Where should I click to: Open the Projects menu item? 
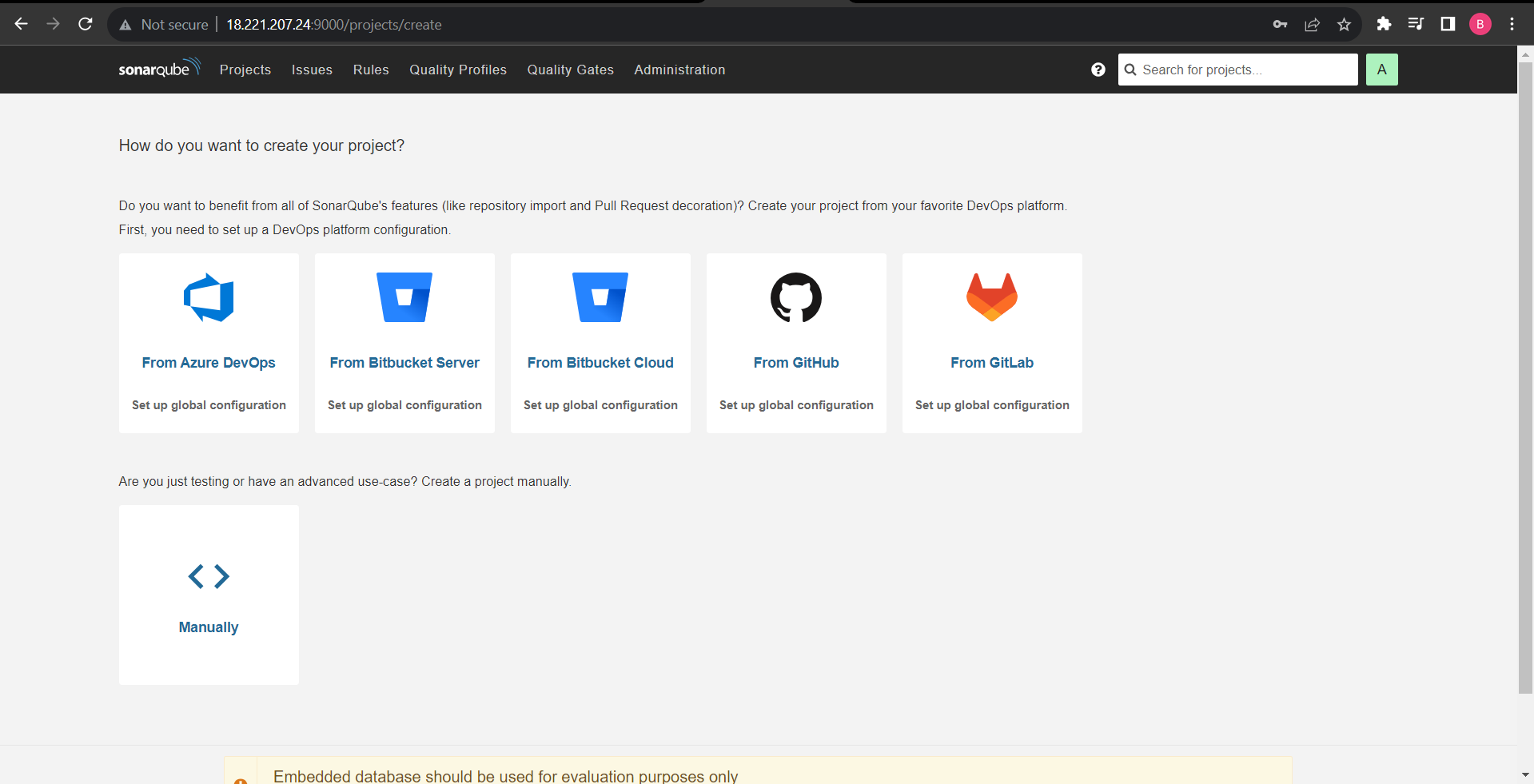click(x=245, y=70)
